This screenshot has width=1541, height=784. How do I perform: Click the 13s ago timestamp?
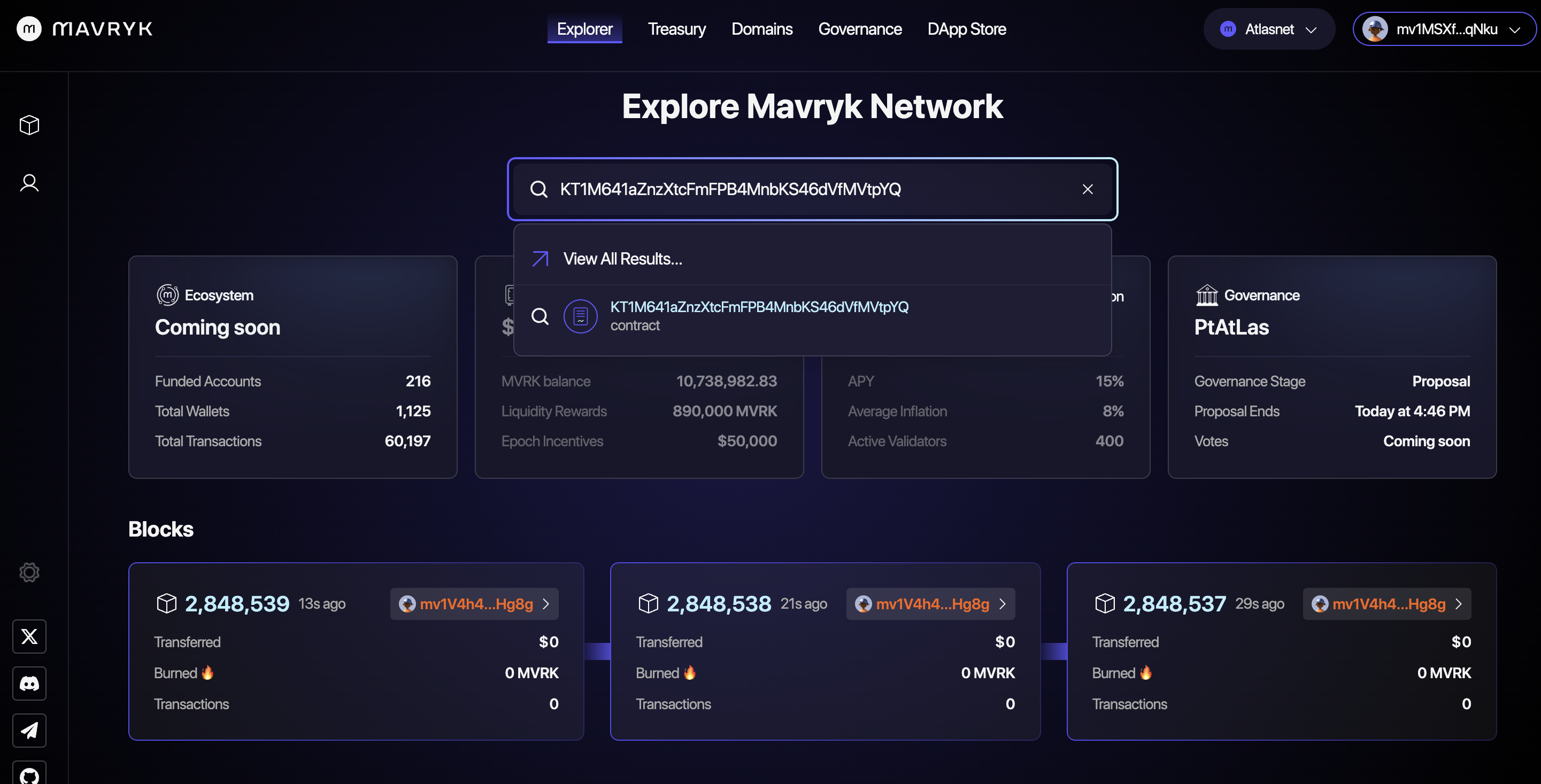[x=322, y=604]
